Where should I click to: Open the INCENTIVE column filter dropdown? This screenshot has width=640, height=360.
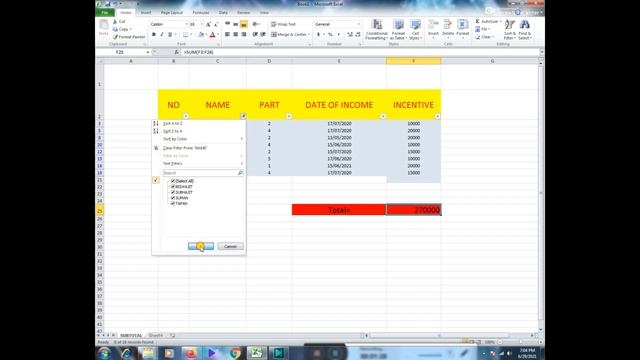pyautogui.click(x=437, y=116)
